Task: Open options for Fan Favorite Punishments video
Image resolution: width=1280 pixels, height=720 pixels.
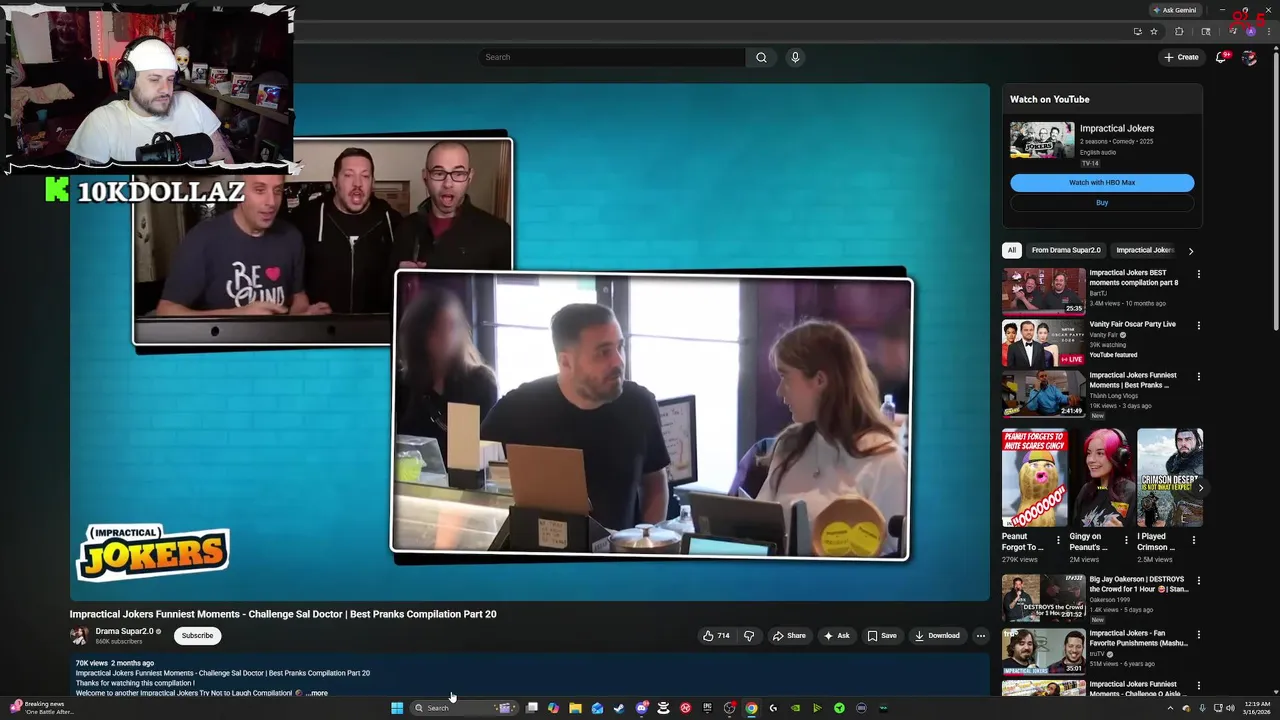Action: [1198, 634]
